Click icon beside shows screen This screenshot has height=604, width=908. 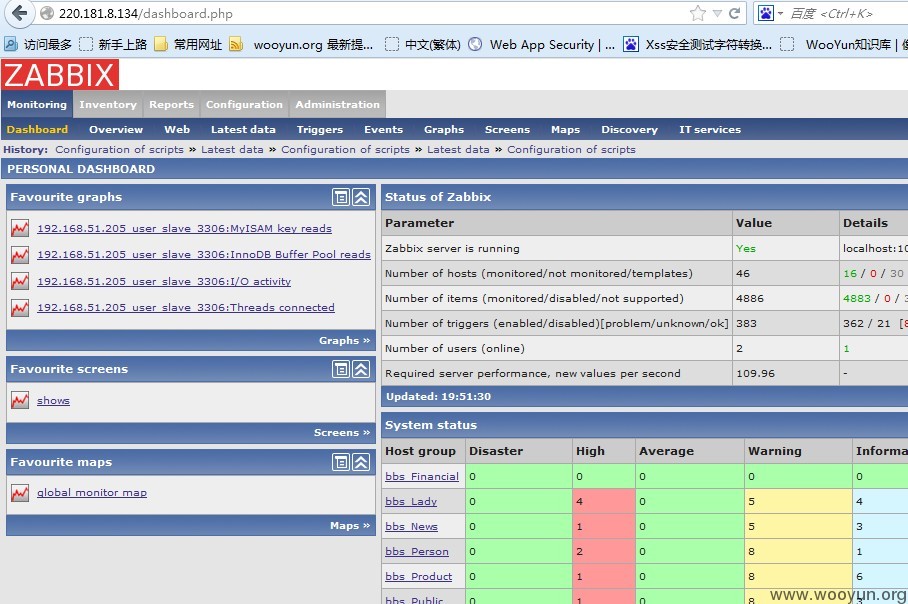[x=20, y=400]
